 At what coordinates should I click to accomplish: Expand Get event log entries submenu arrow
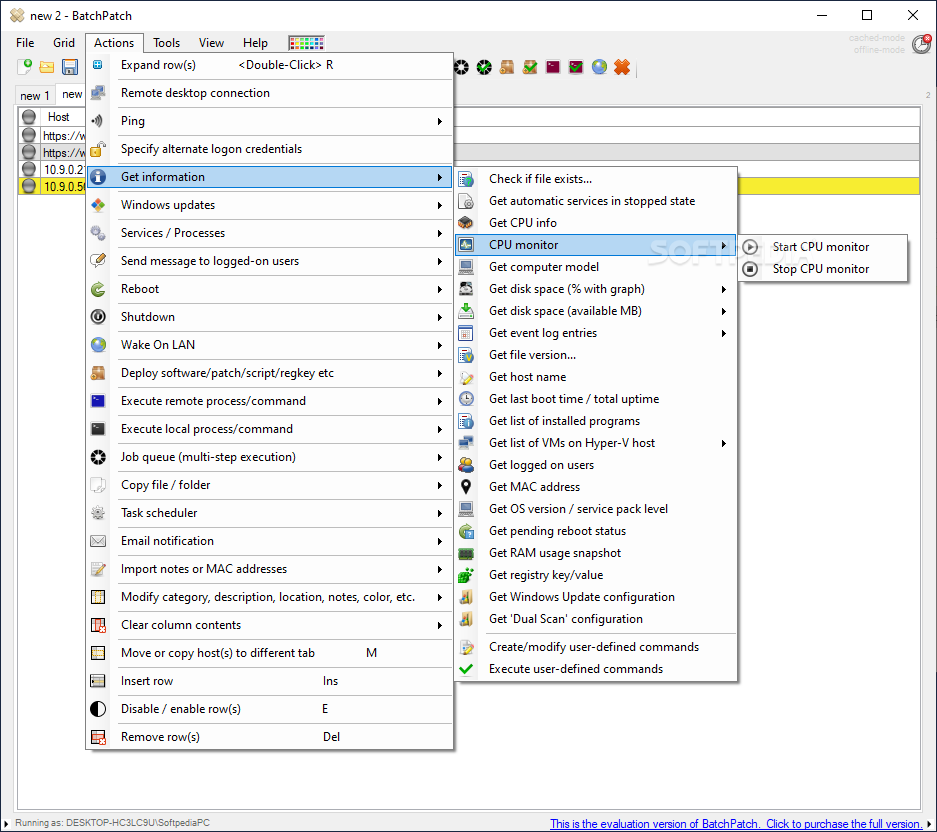pos(723,334)
